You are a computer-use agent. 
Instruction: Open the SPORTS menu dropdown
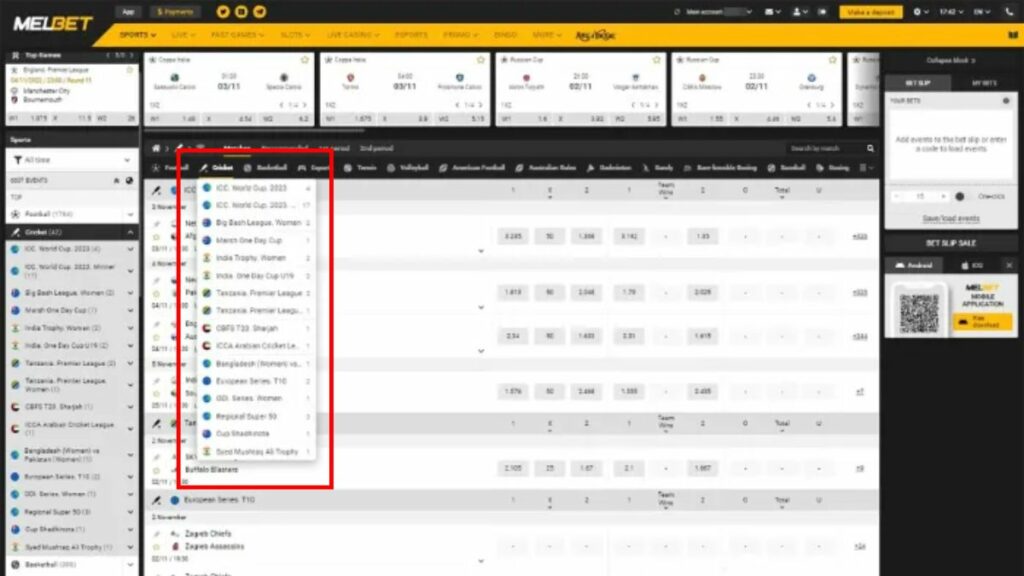(x=137, y=35)
